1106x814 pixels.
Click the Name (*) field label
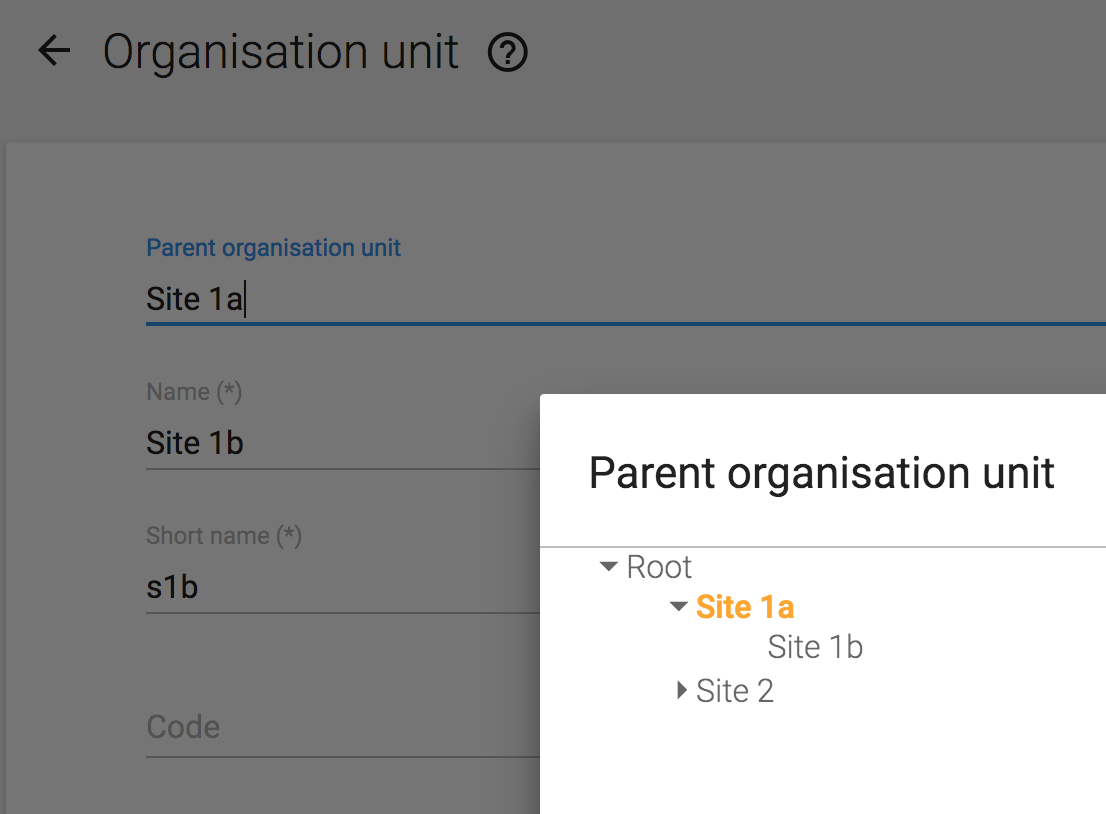point(194,392)
